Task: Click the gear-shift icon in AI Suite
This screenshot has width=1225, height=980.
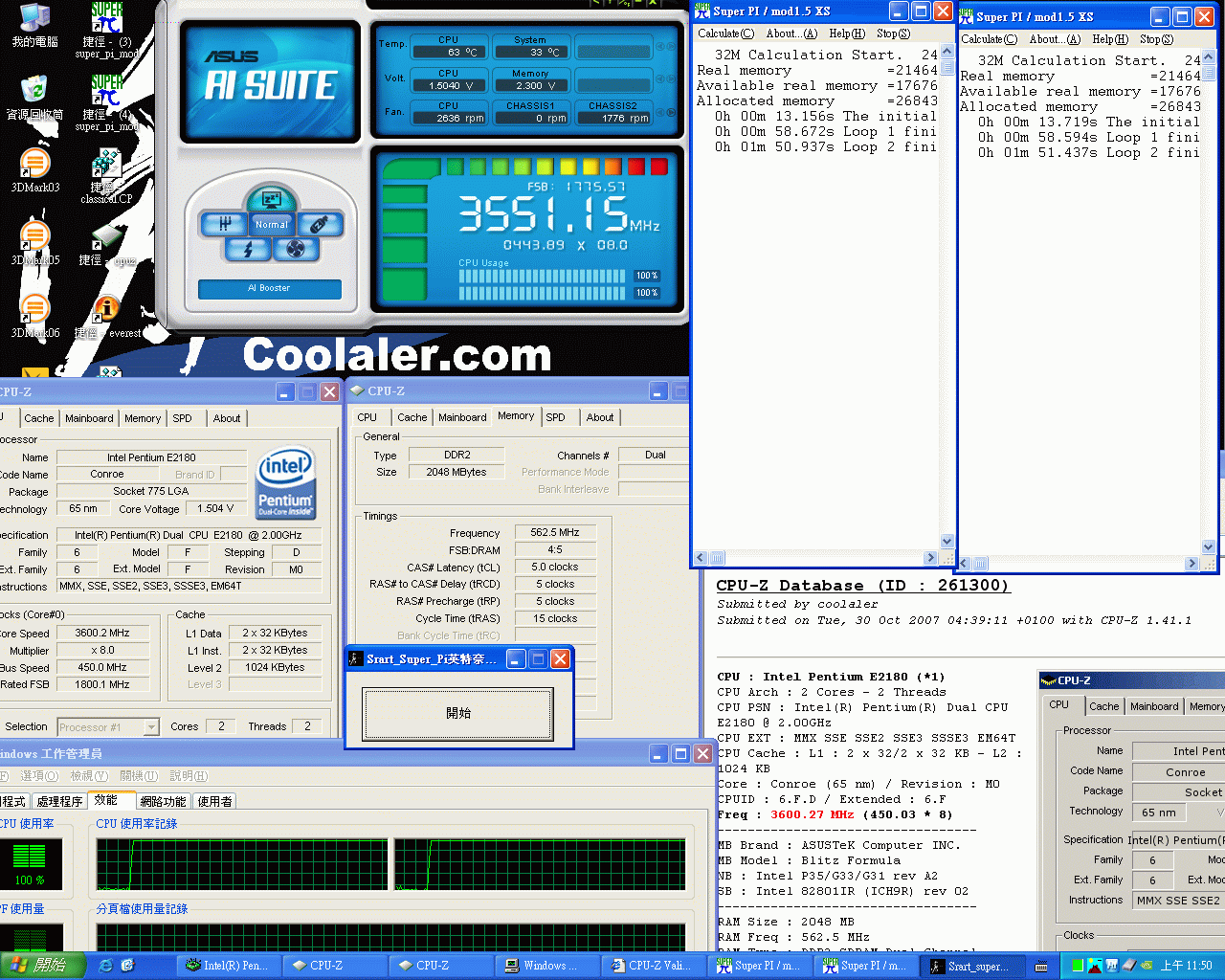Action: [x=225, y=224]
